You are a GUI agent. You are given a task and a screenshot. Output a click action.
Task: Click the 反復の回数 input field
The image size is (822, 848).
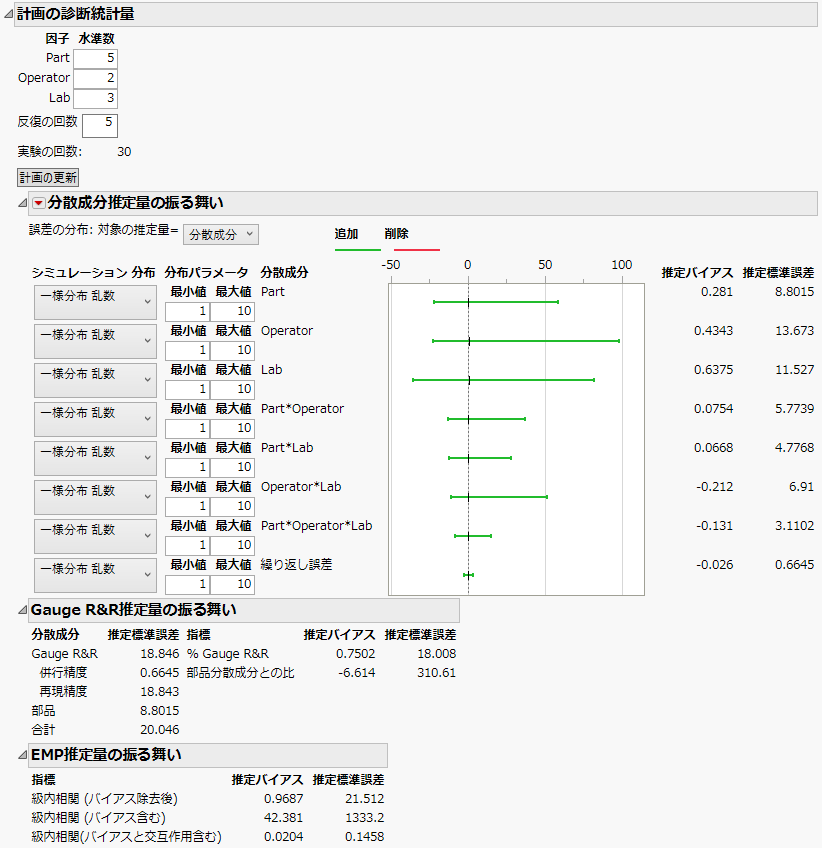101,124
